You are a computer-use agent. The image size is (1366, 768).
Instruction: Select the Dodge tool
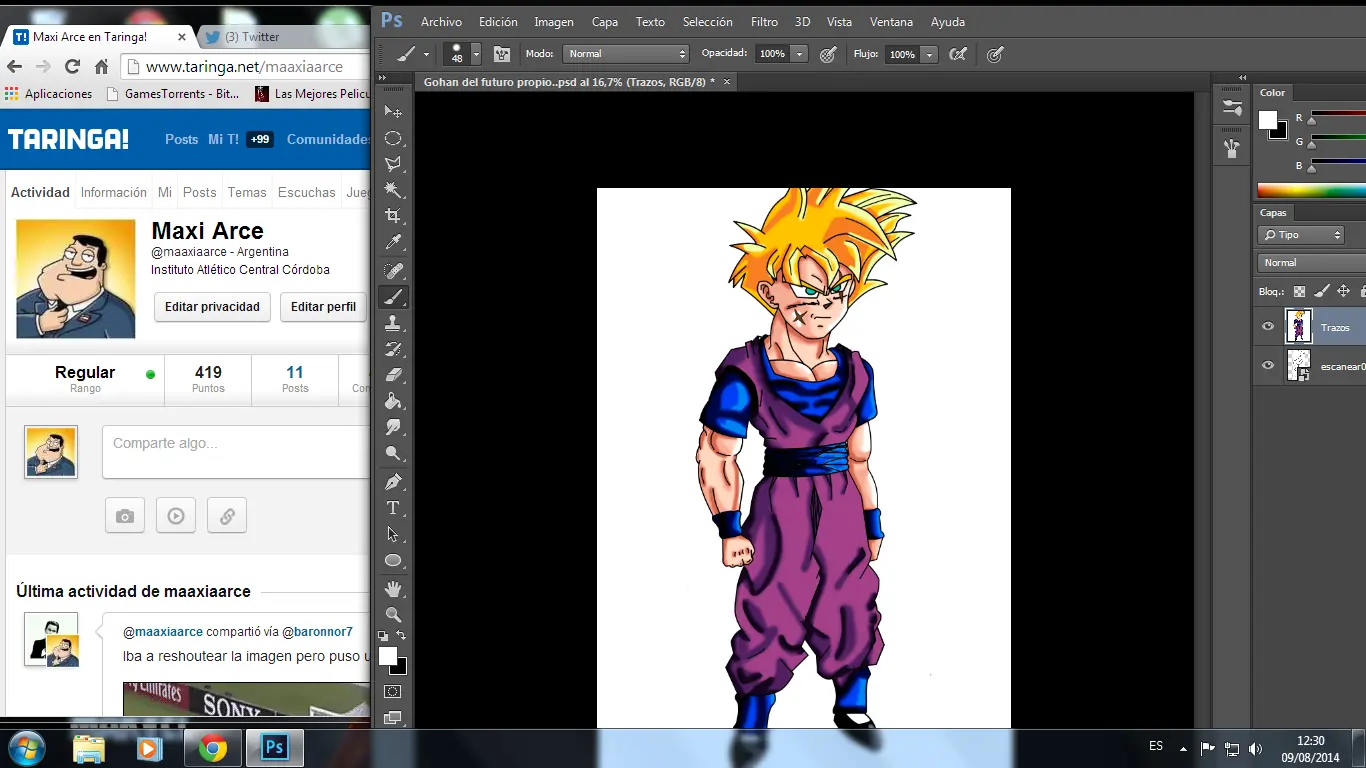coord(393,453)
